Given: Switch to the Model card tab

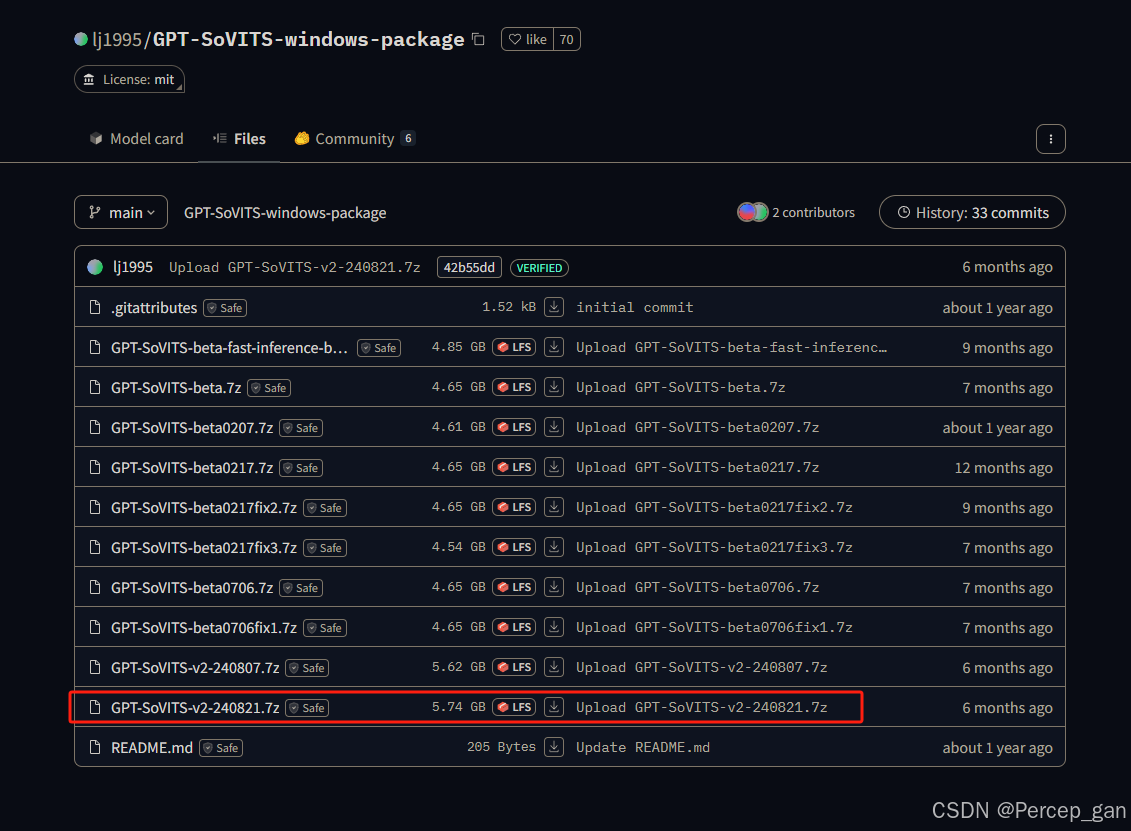Looking at the screenshot, I should point(136,138).
